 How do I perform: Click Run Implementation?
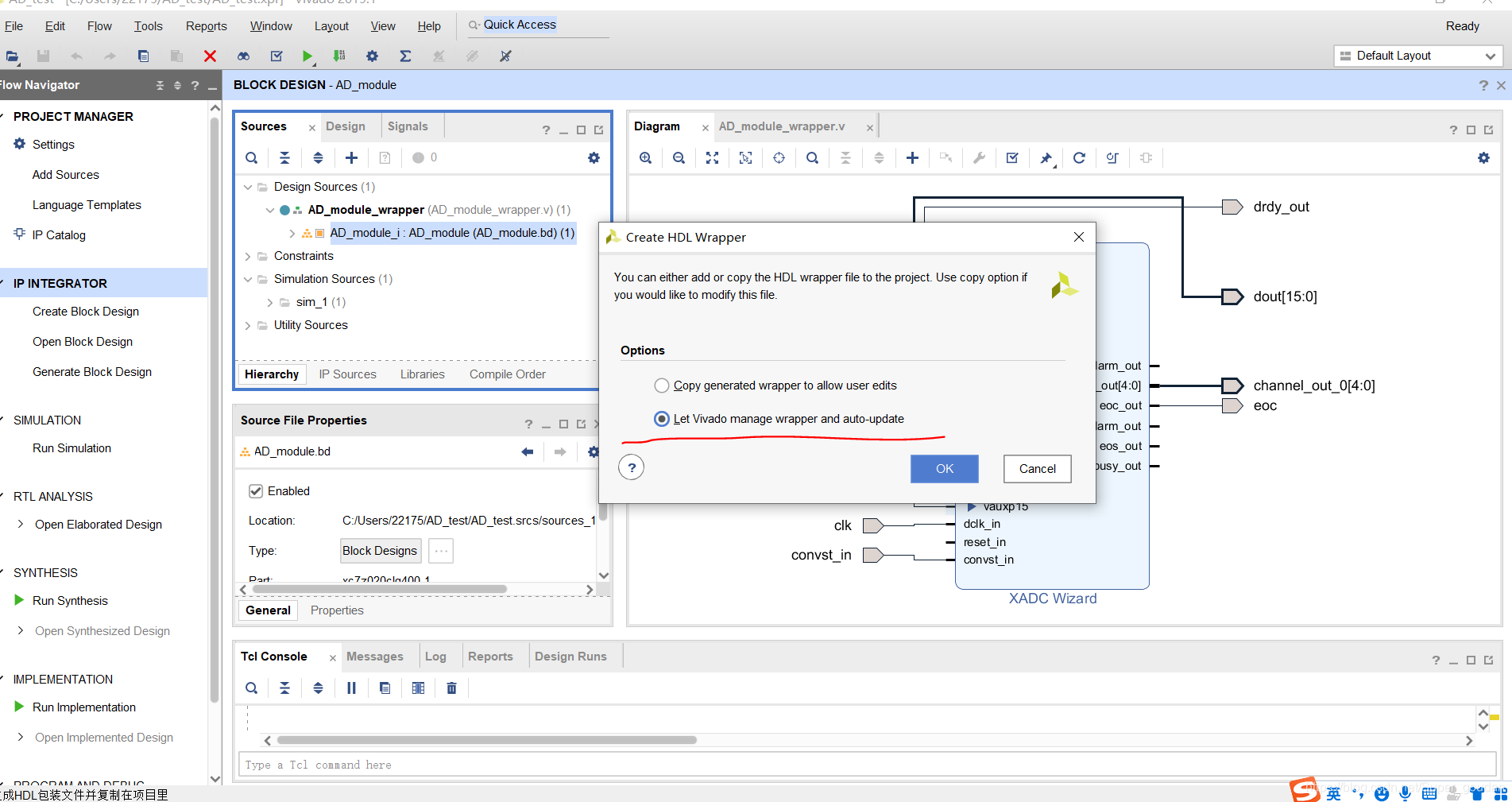(x=84, y=707)
